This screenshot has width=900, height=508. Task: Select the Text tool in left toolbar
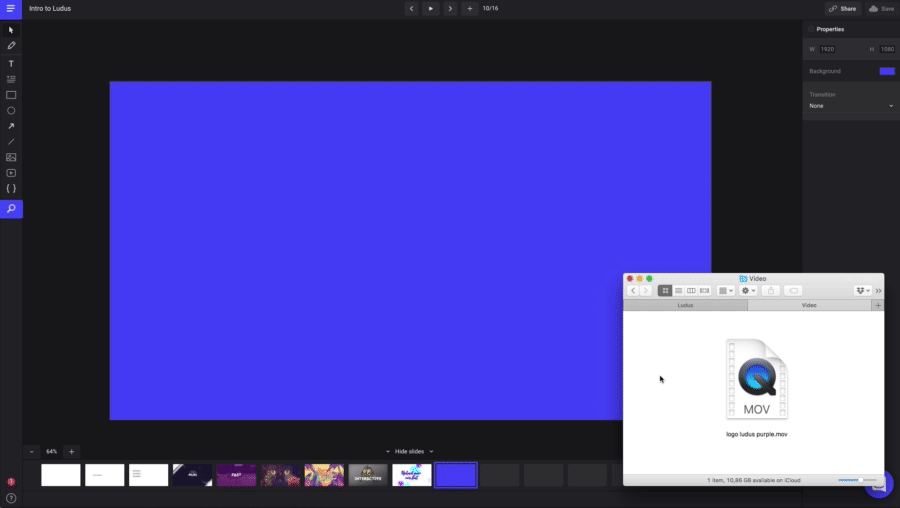coord(11,63)
